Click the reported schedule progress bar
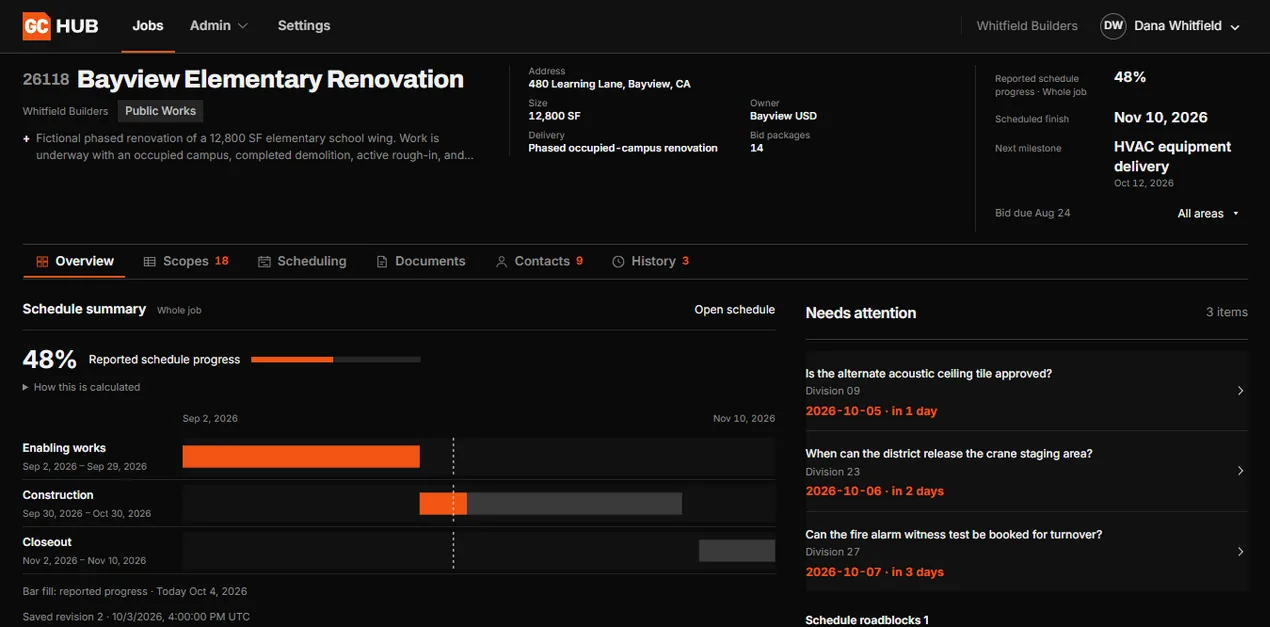 336,359
